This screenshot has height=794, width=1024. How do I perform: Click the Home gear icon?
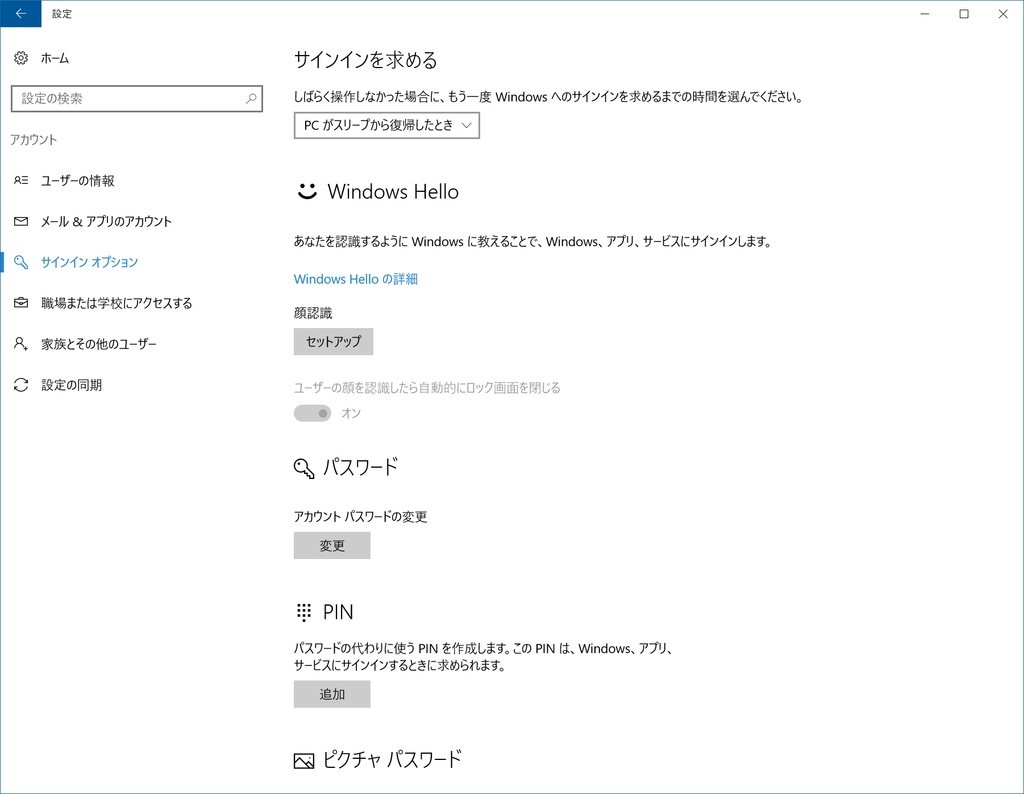tap(21, 58)
